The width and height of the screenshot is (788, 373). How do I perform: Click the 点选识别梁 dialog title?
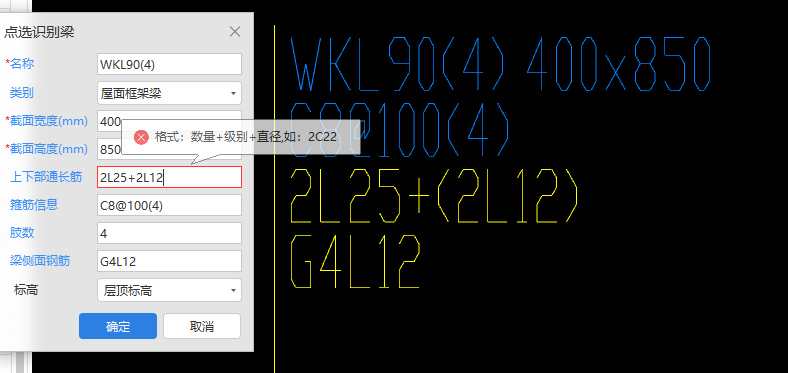click(39, 33)
